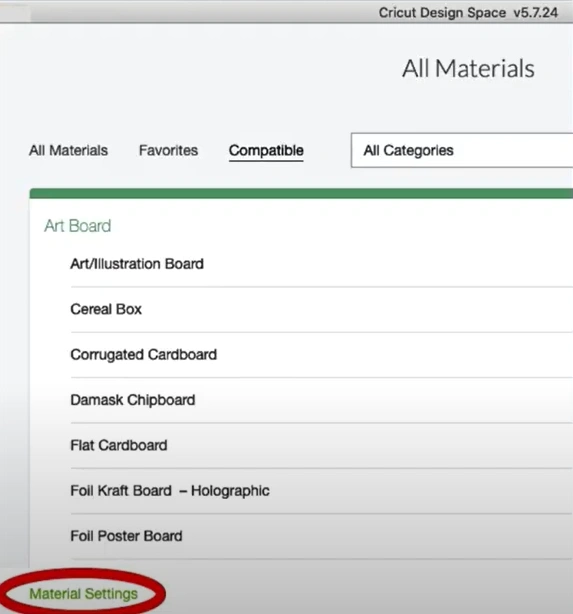This screenshot has height=614, width=573.
Task: Open the All Categories dropdown
Action: point(462,150)
